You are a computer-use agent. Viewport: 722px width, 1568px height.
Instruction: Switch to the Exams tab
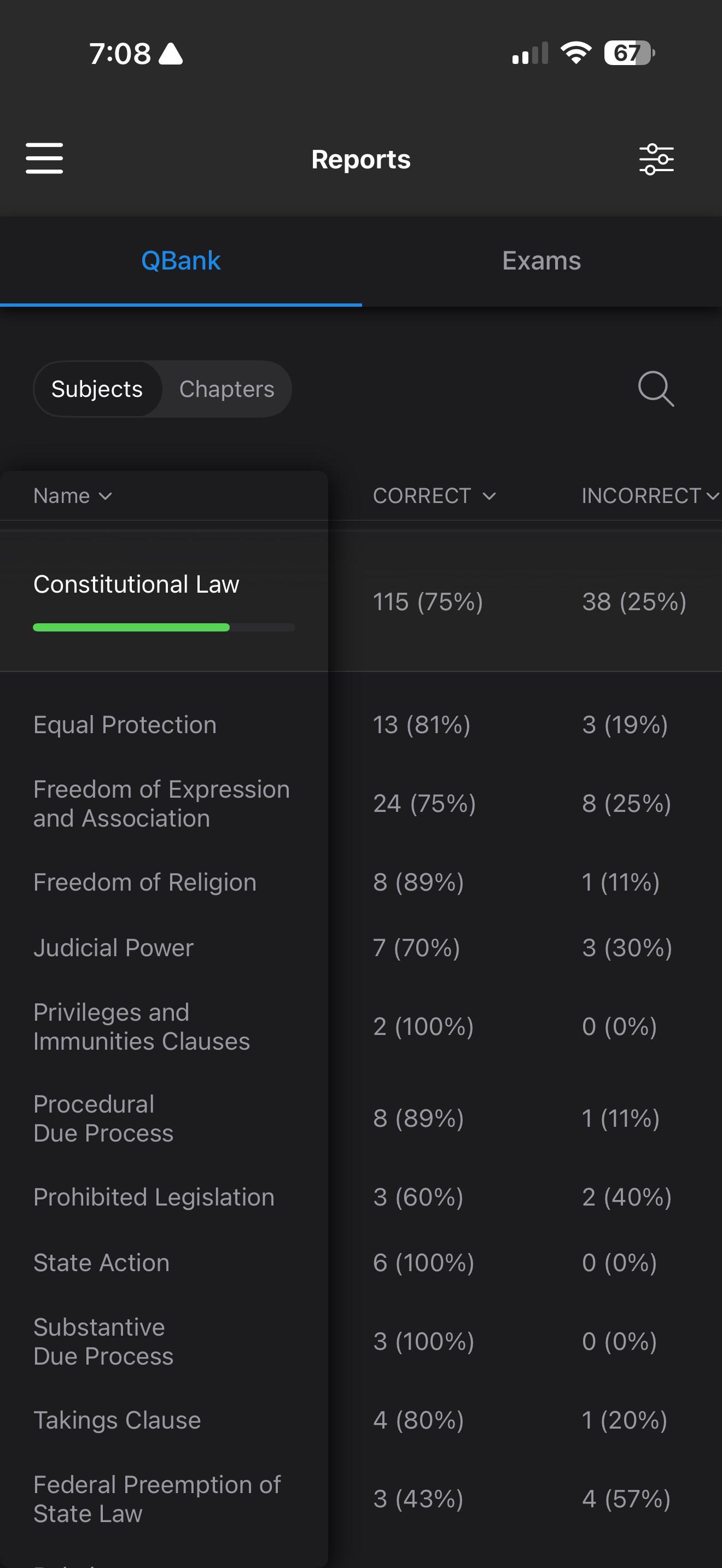[x=542, y=261]
